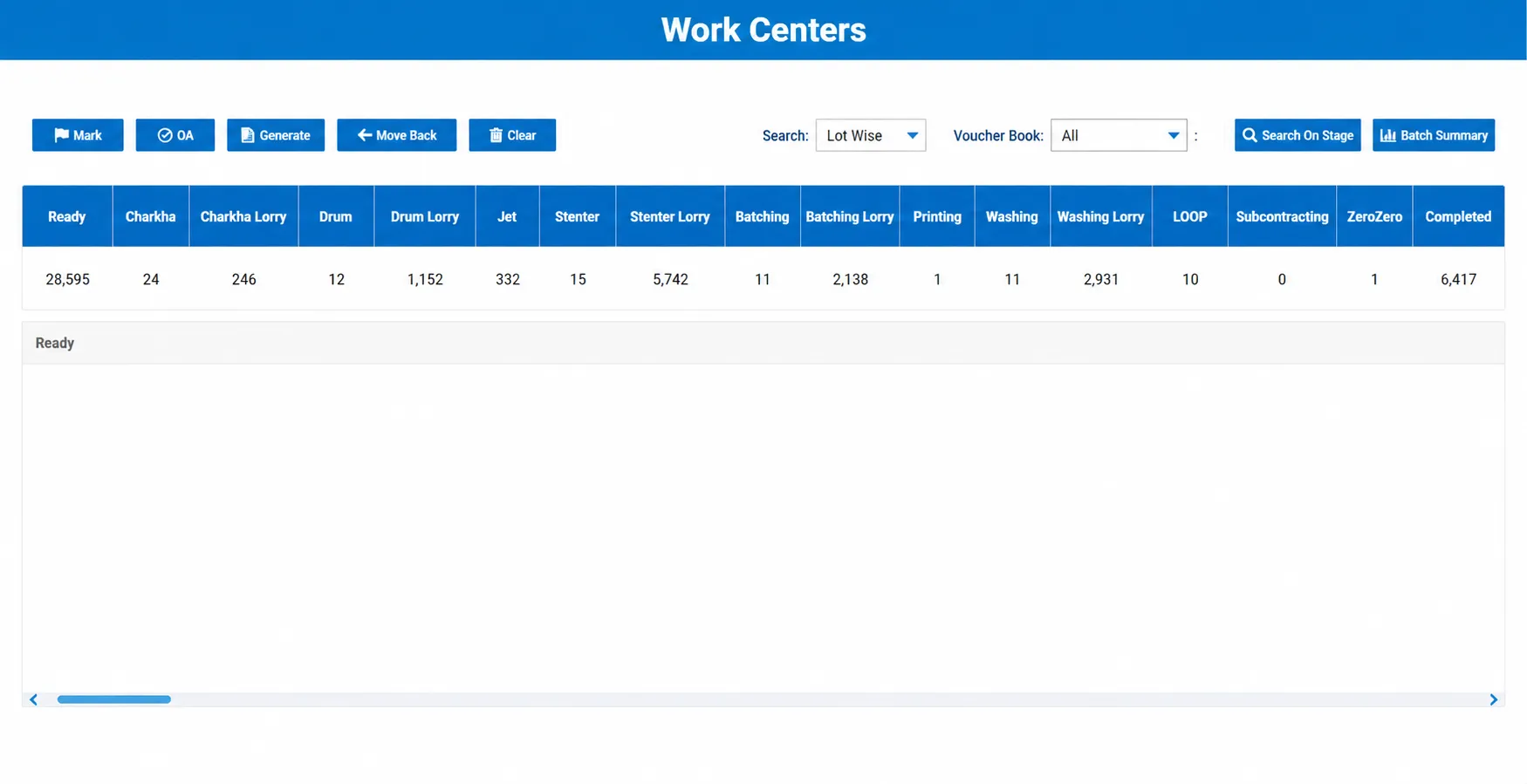This screenshot has height=784, width=1527.
Task: Select the Drum column header
Action: coord(336,216)
